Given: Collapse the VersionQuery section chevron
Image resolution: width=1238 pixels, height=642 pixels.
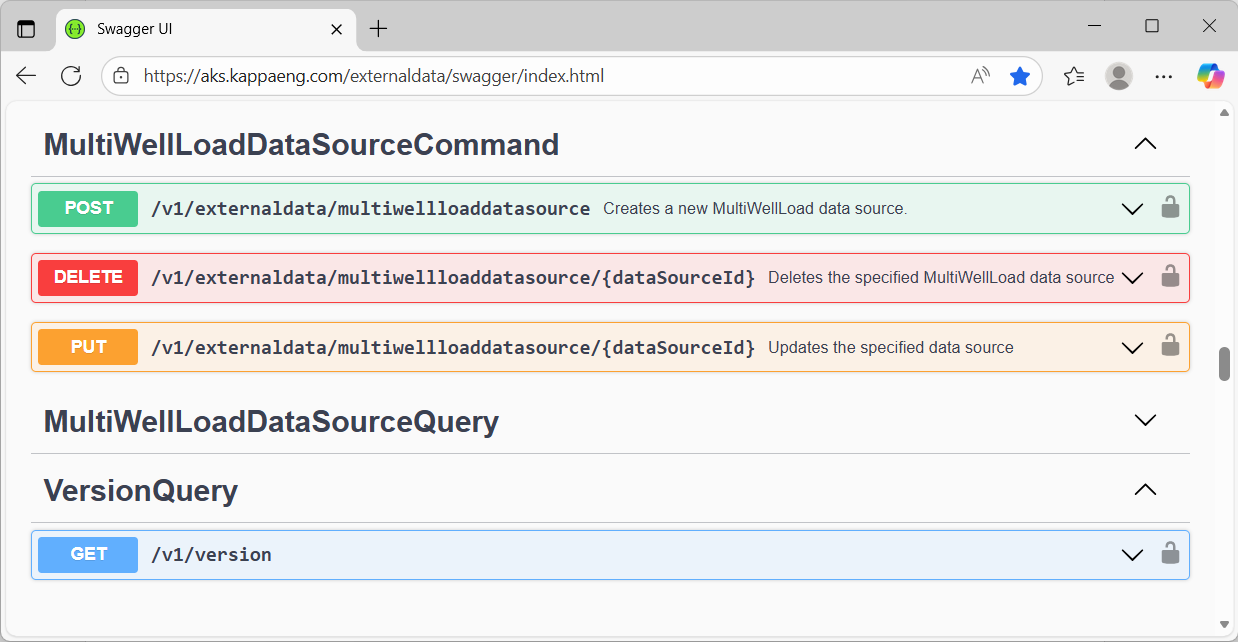Looking at the screenshot, I should 1145,490.
